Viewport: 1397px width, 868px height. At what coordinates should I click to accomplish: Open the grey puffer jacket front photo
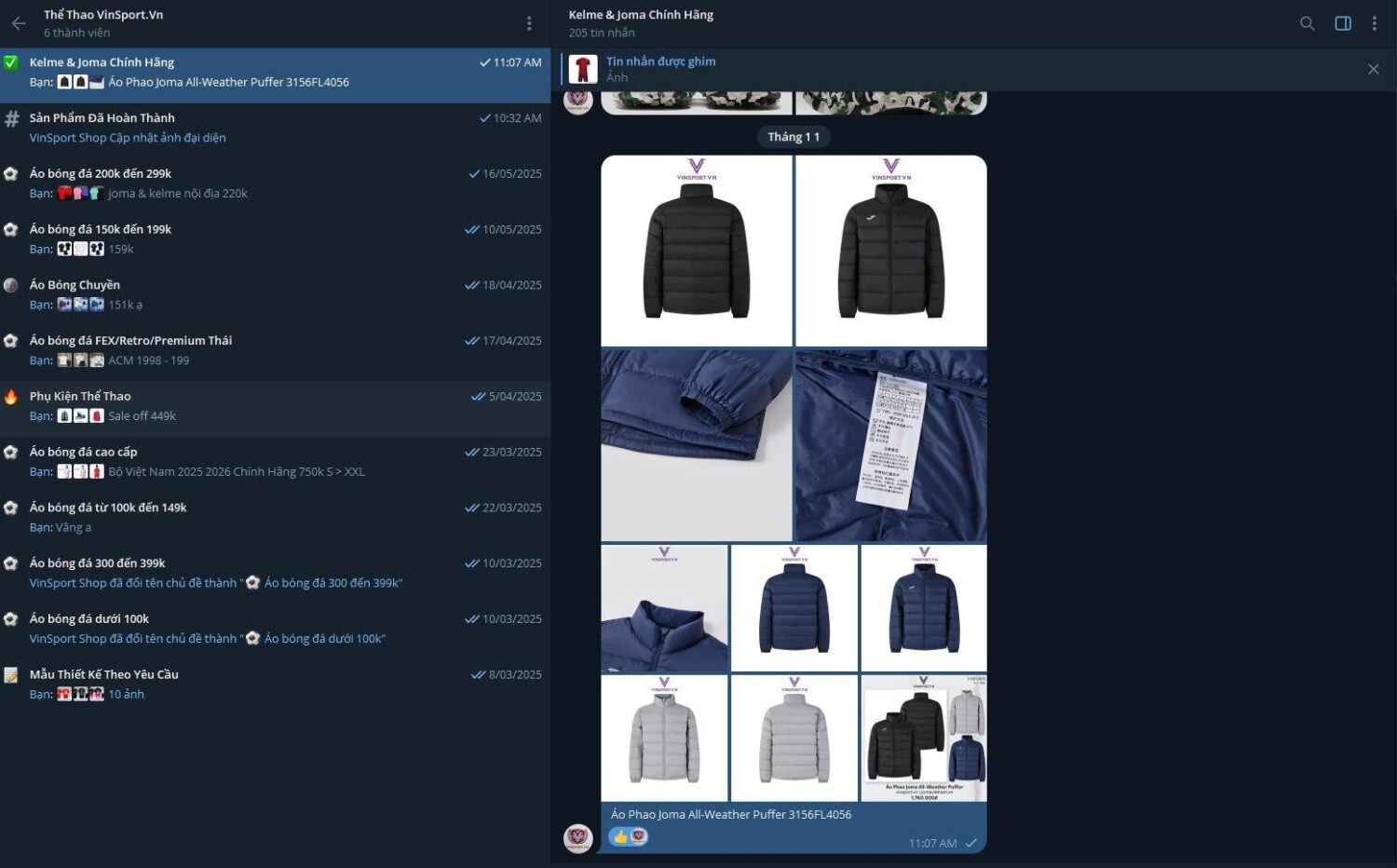[x=664, y=738]
